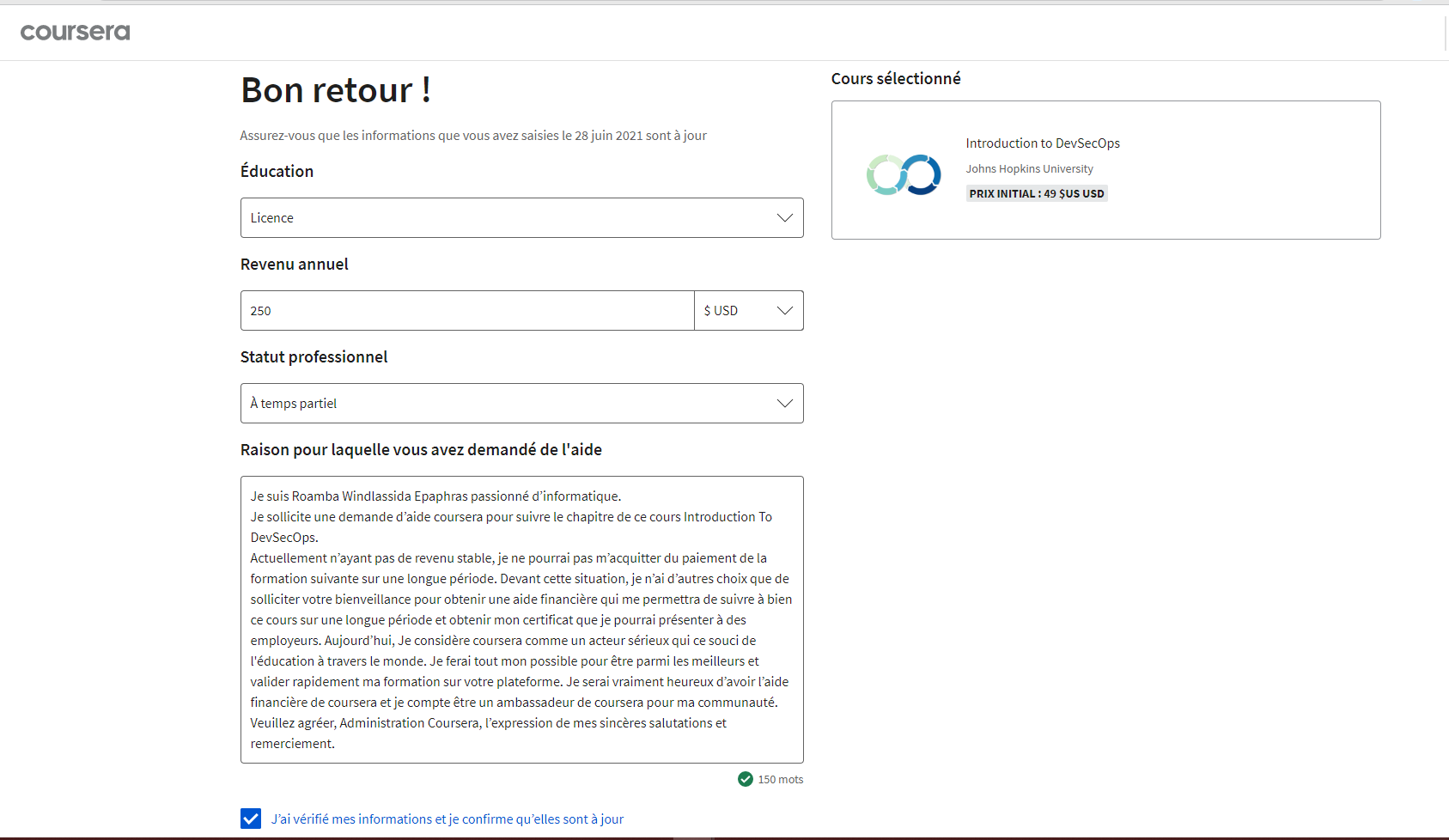Screen dimensions: 1449x840
Task: Open the $ USD currency dropdown
Action: 749,310
